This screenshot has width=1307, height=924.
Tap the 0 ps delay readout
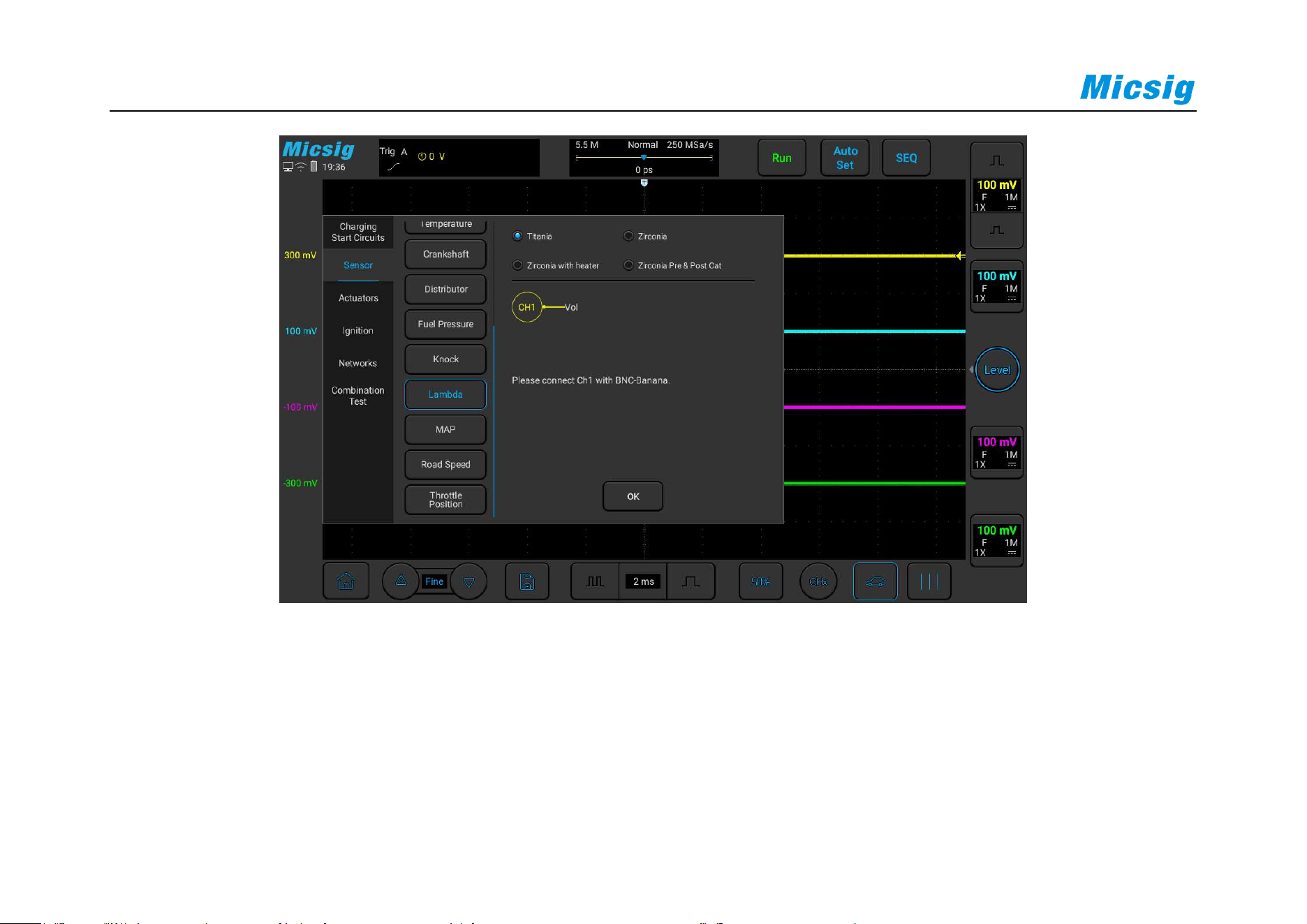click(644, 170)
